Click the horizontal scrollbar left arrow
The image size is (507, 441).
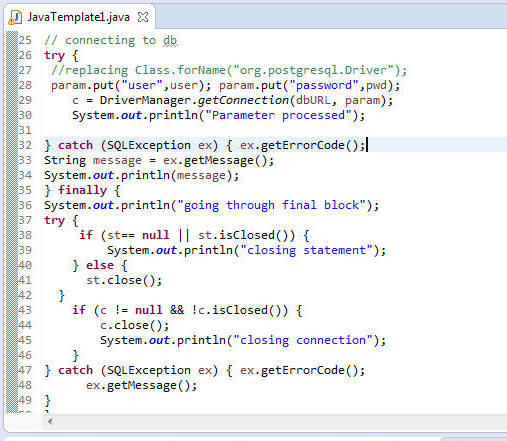pyautogui.click(x=50, y=421)
